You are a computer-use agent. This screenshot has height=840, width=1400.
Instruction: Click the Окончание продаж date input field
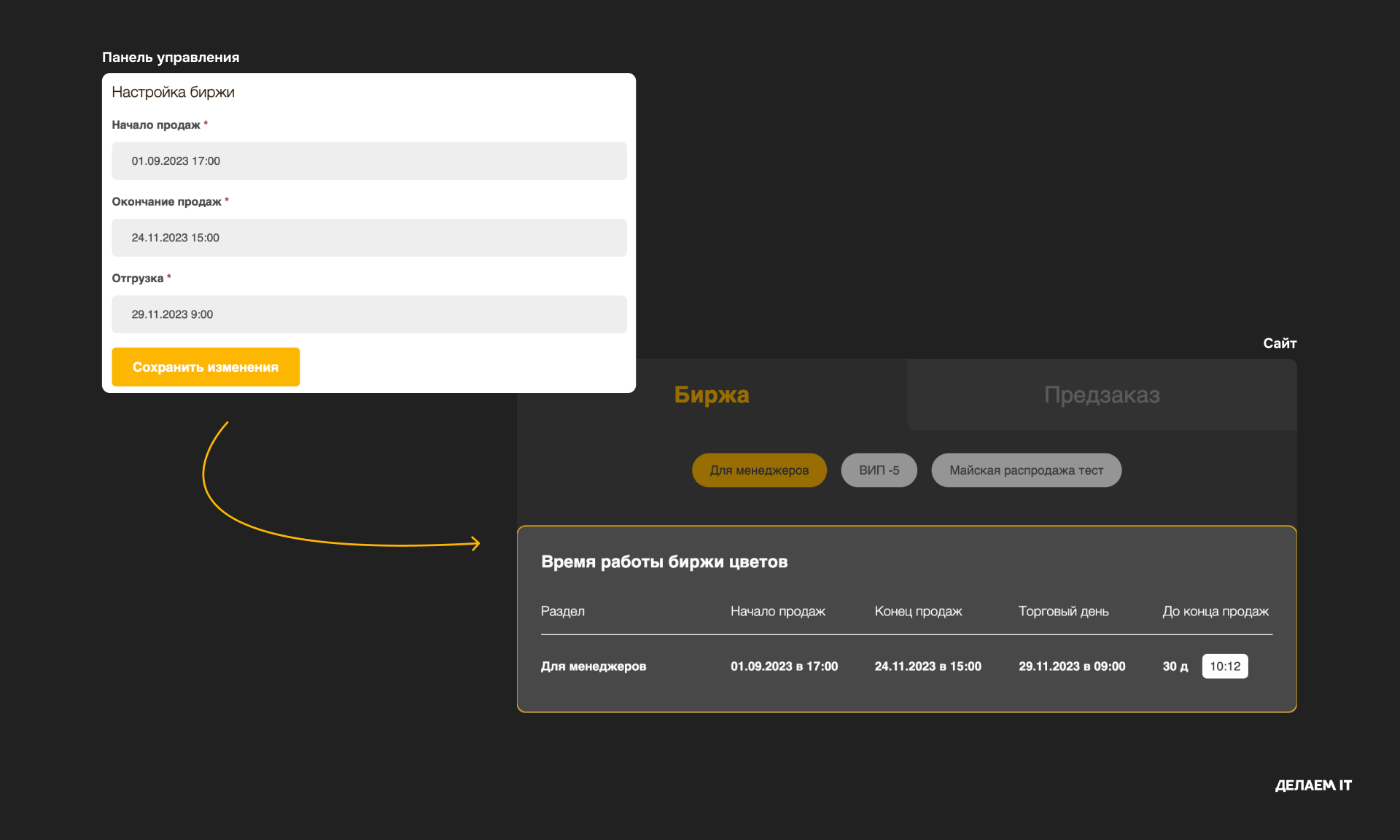pyautogui.click(x=369, y=238)
